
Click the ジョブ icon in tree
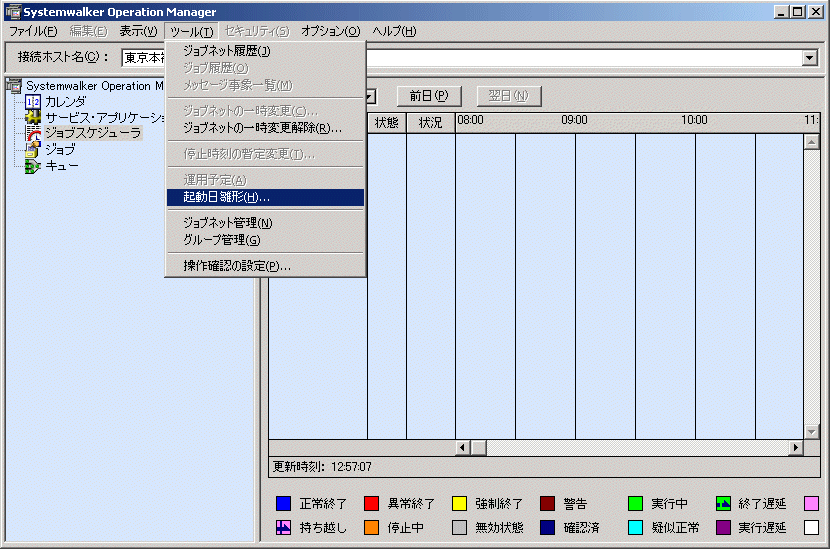(33, 150)
